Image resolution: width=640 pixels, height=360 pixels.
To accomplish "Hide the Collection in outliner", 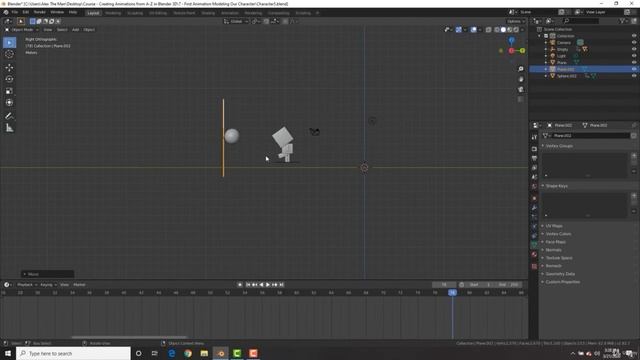I will tap(634, 36).
